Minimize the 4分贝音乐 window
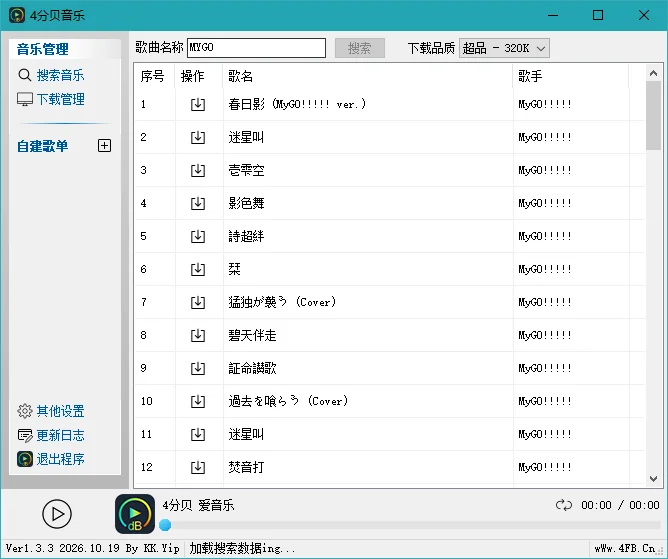Image resolution: width=668 pixels, height=559 pixels. (x=553, y=15)
